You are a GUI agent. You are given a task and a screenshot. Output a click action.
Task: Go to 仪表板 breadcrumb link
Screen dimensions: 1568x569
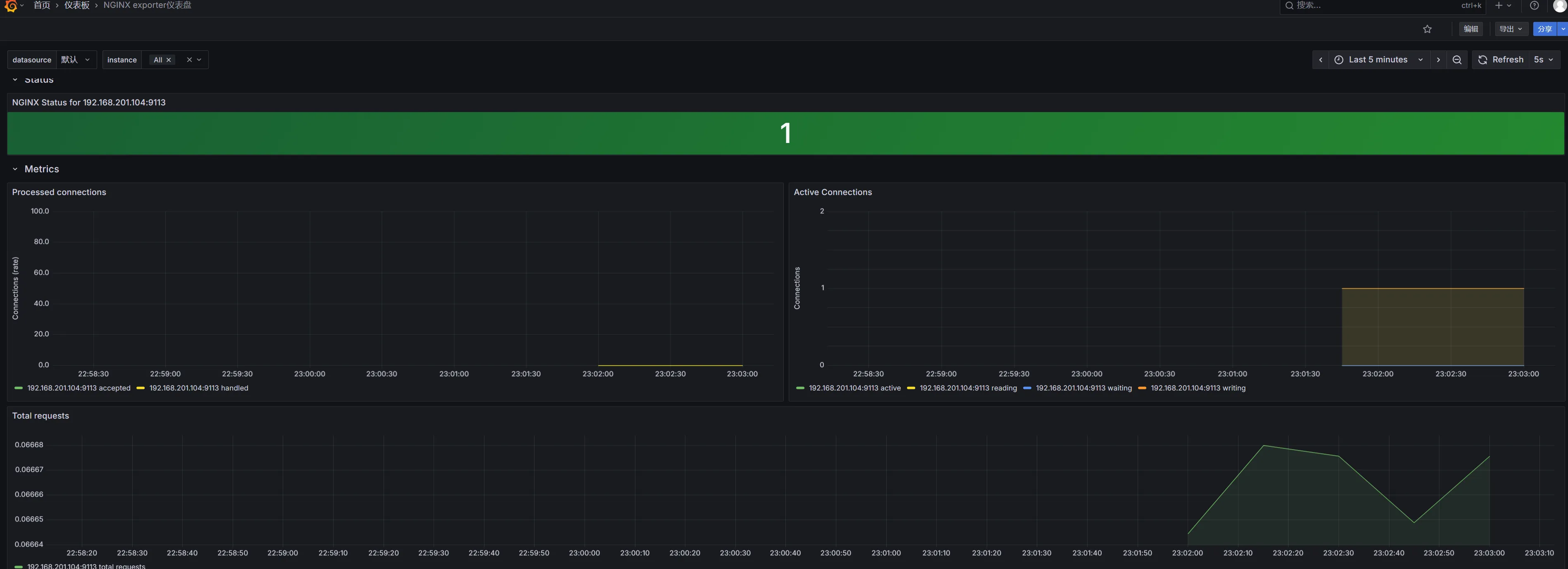(x=77, y=5)
